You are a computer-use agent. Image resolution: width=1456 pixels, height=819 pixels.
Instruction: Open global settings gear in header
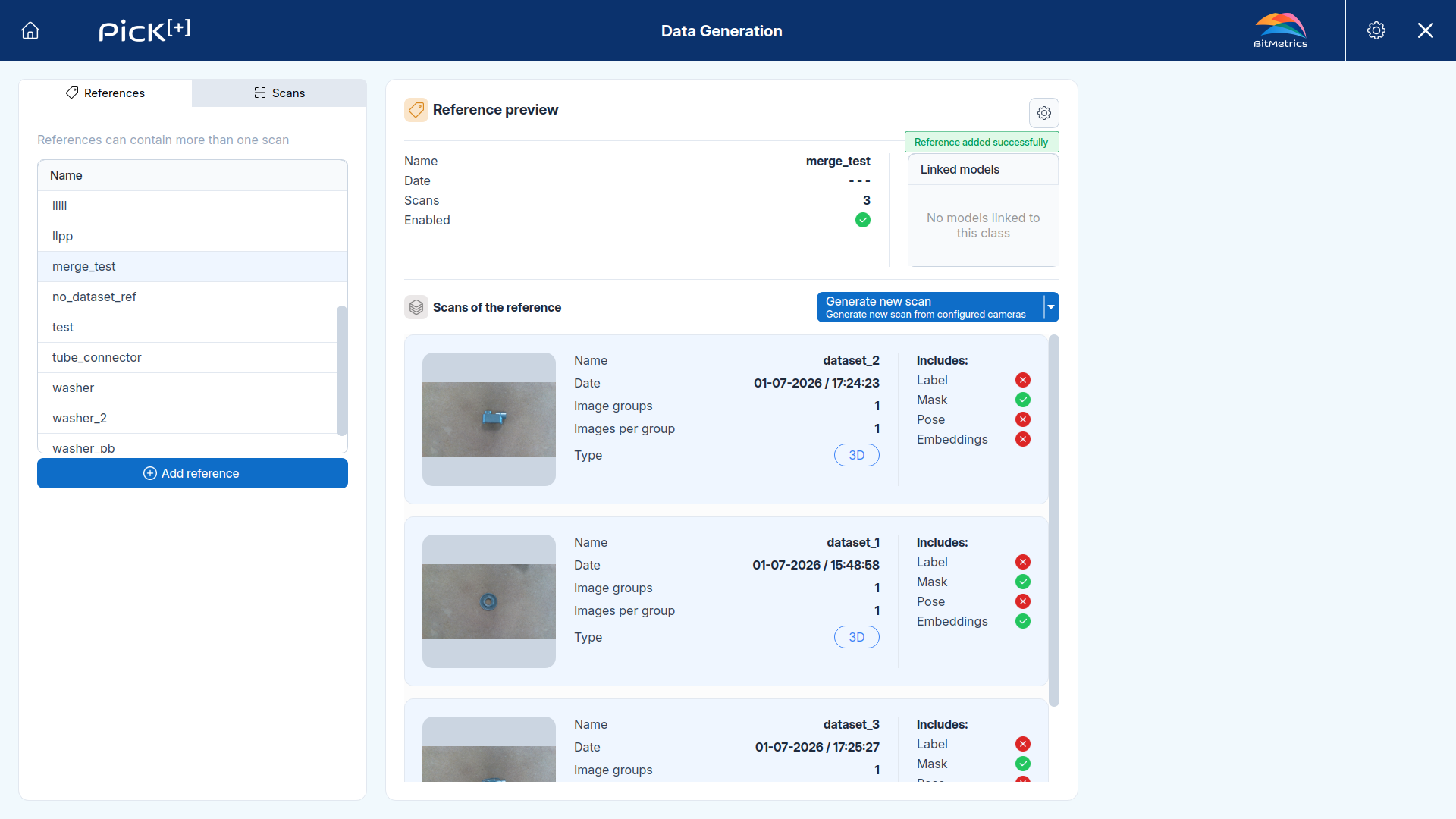(x=1376, y=30)
